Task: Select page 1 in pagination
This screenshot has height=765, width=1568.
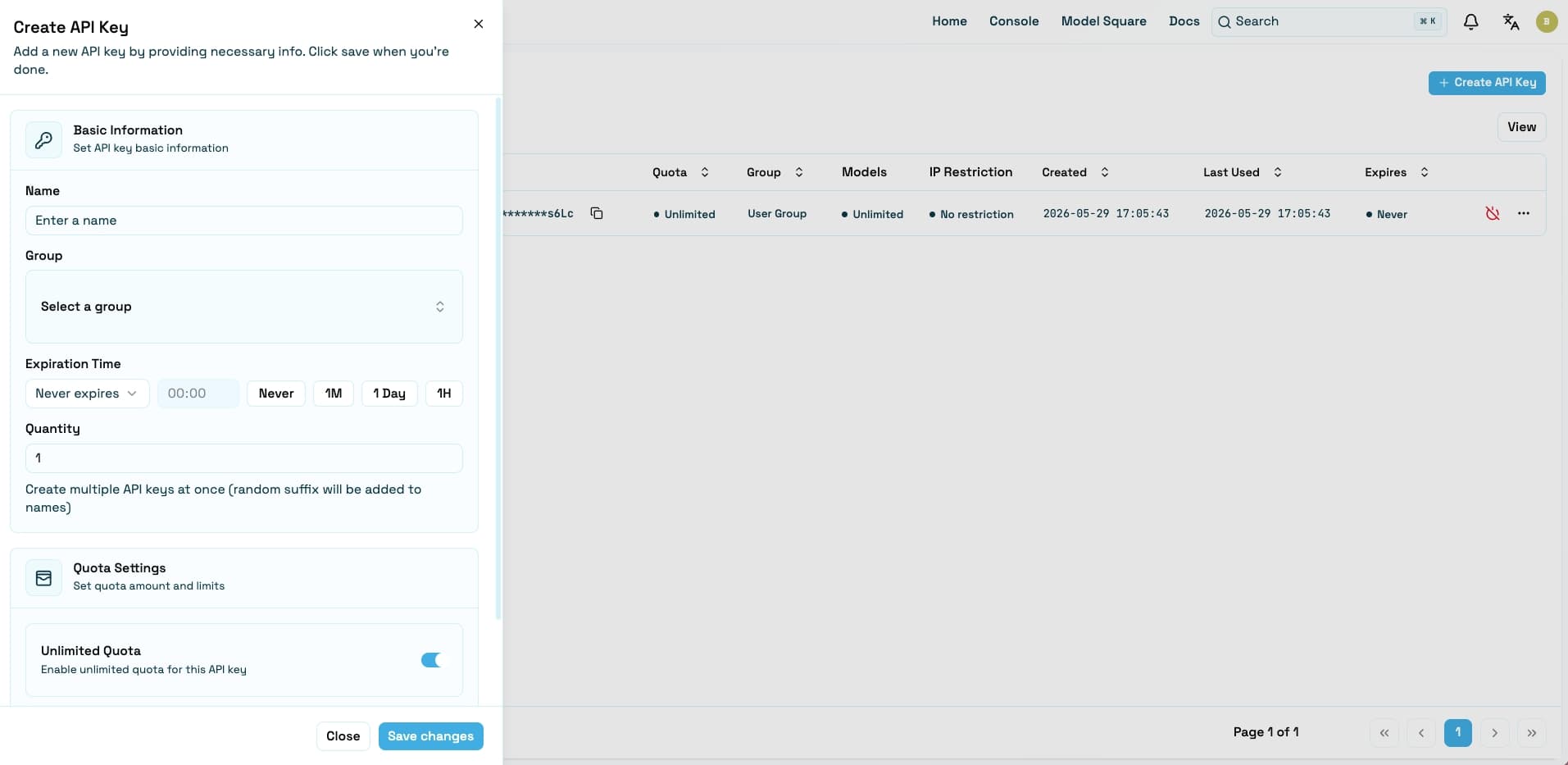Action: click(1458, 732)
